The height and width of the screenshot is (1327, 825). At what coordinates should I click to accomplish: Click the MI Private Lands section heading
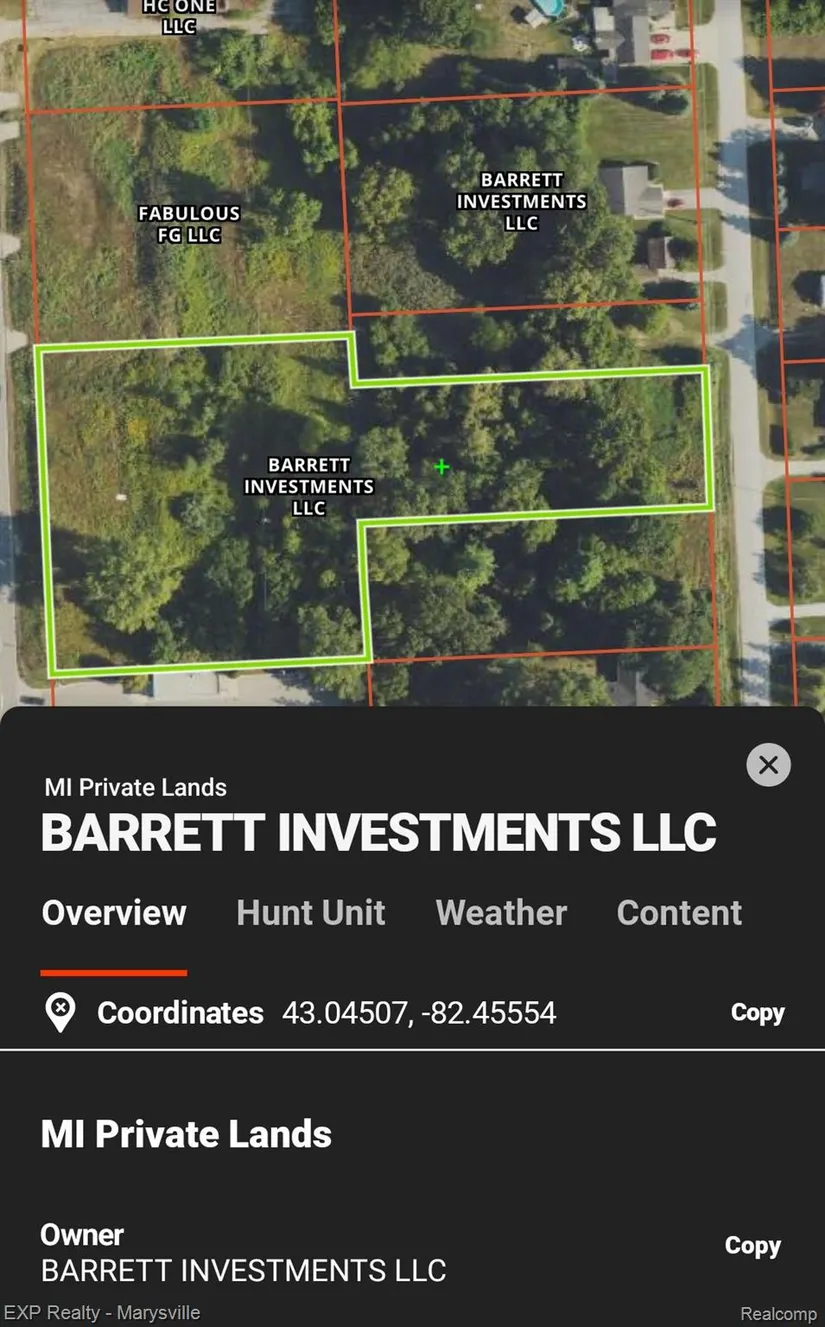pos(186,1134)
